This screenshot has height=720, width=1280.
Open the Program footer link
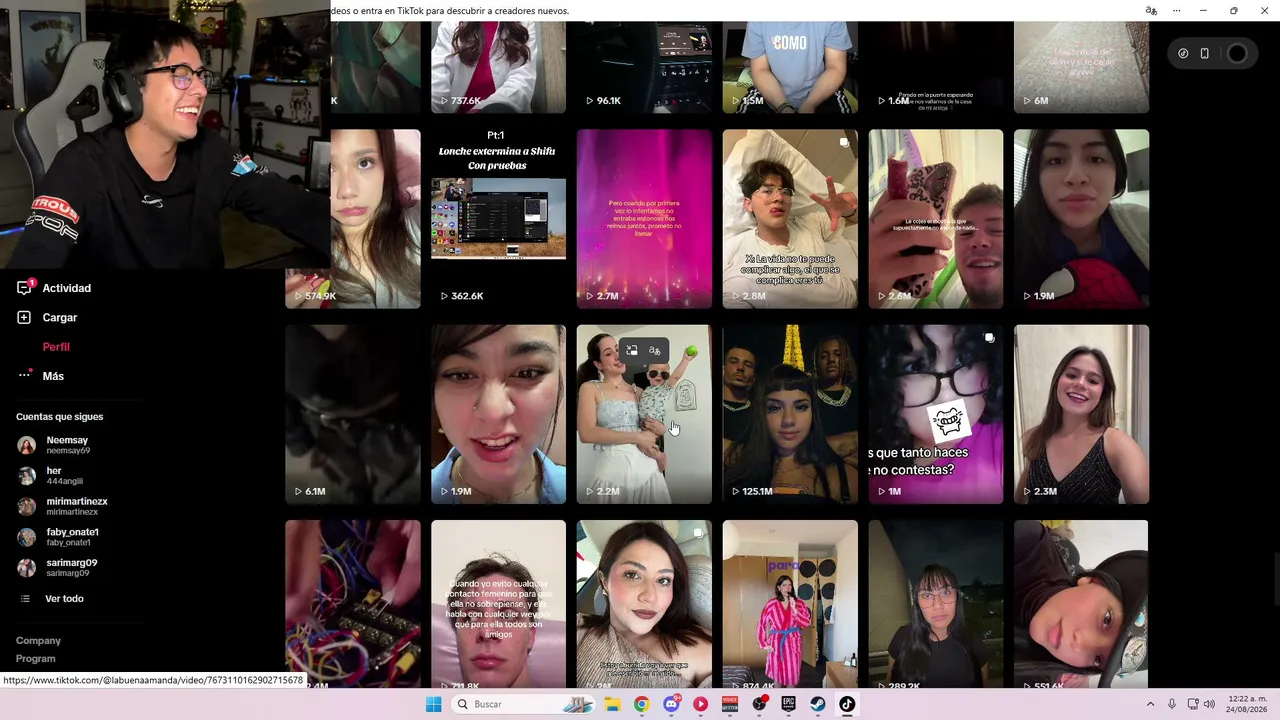click(x=35, y=659)
